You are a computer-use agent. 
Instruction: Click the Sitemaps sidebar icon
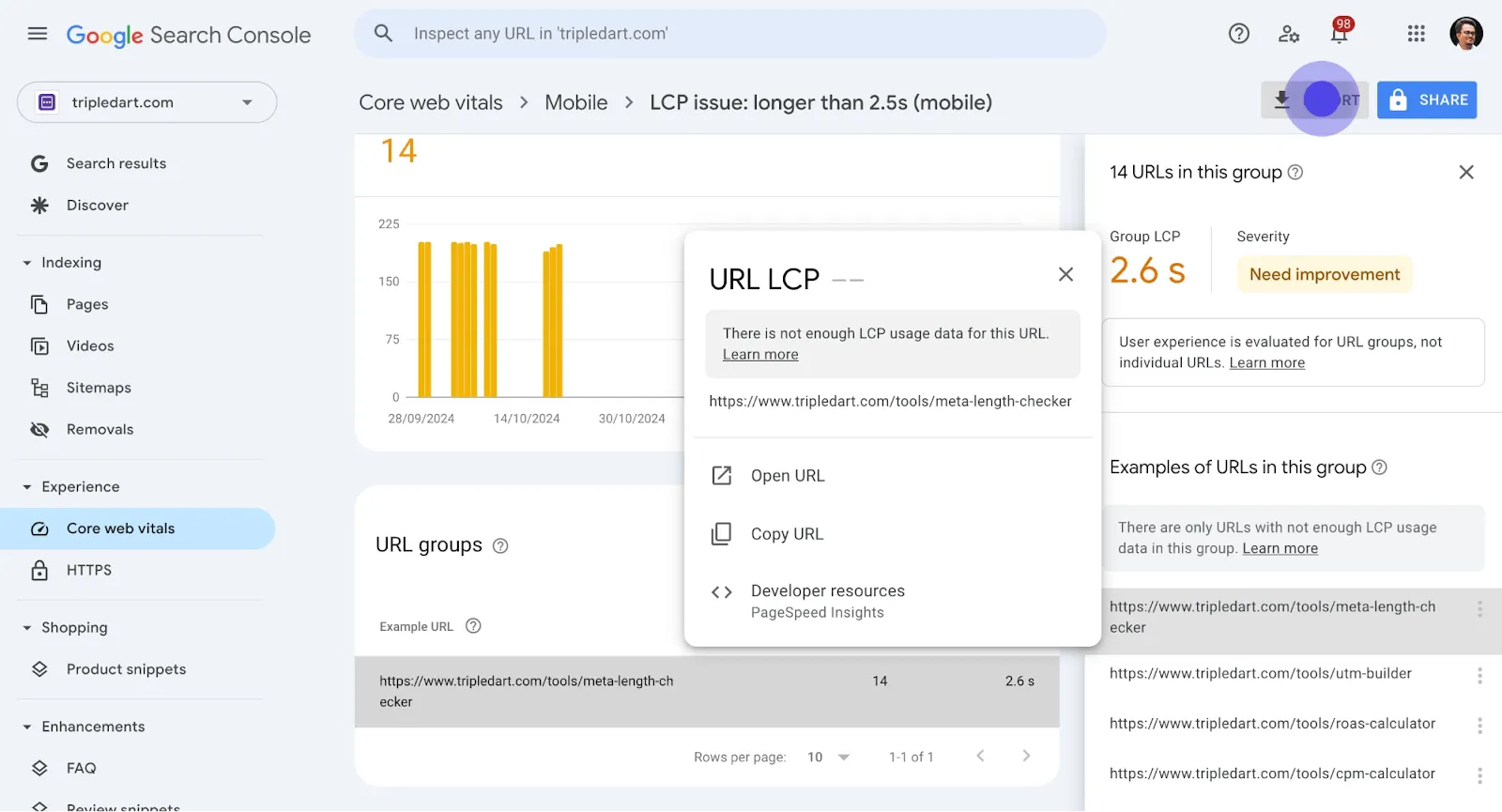pyautogui.click(x=39, y=388)
